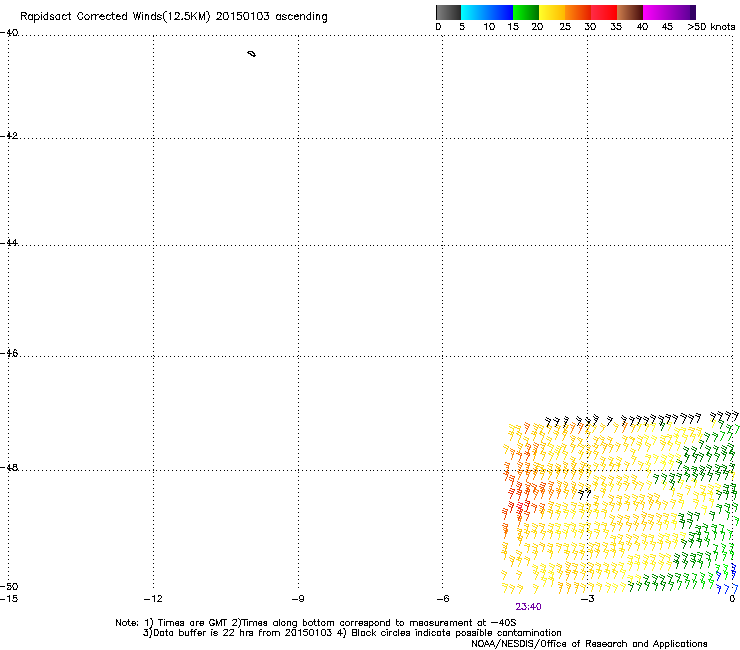Click the '-42' latitude axis label
Viewport: 740px width, 650px height.
9,135
